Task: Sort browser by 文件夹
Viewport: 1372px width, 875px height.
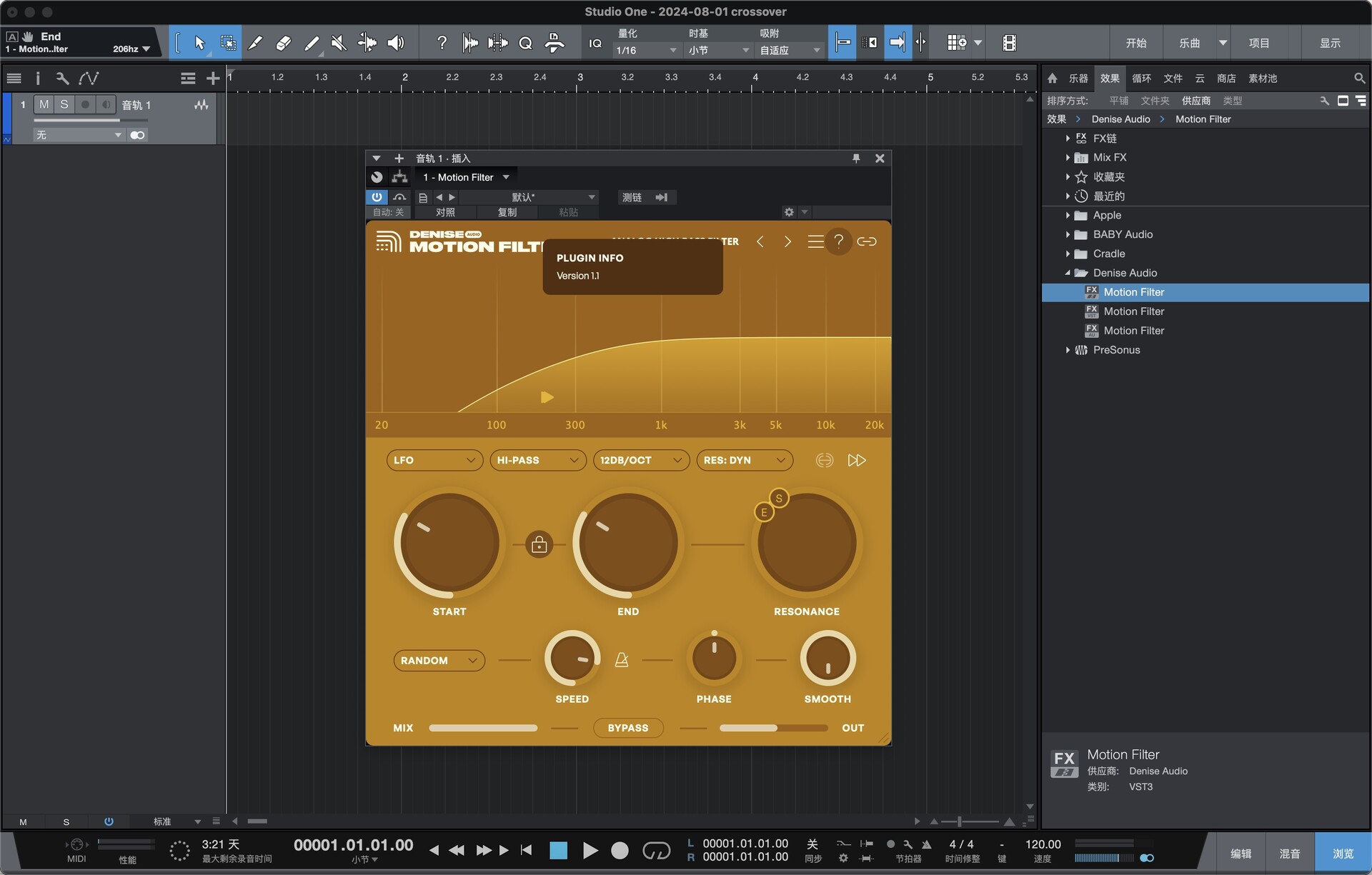Action: (1155, 101)
